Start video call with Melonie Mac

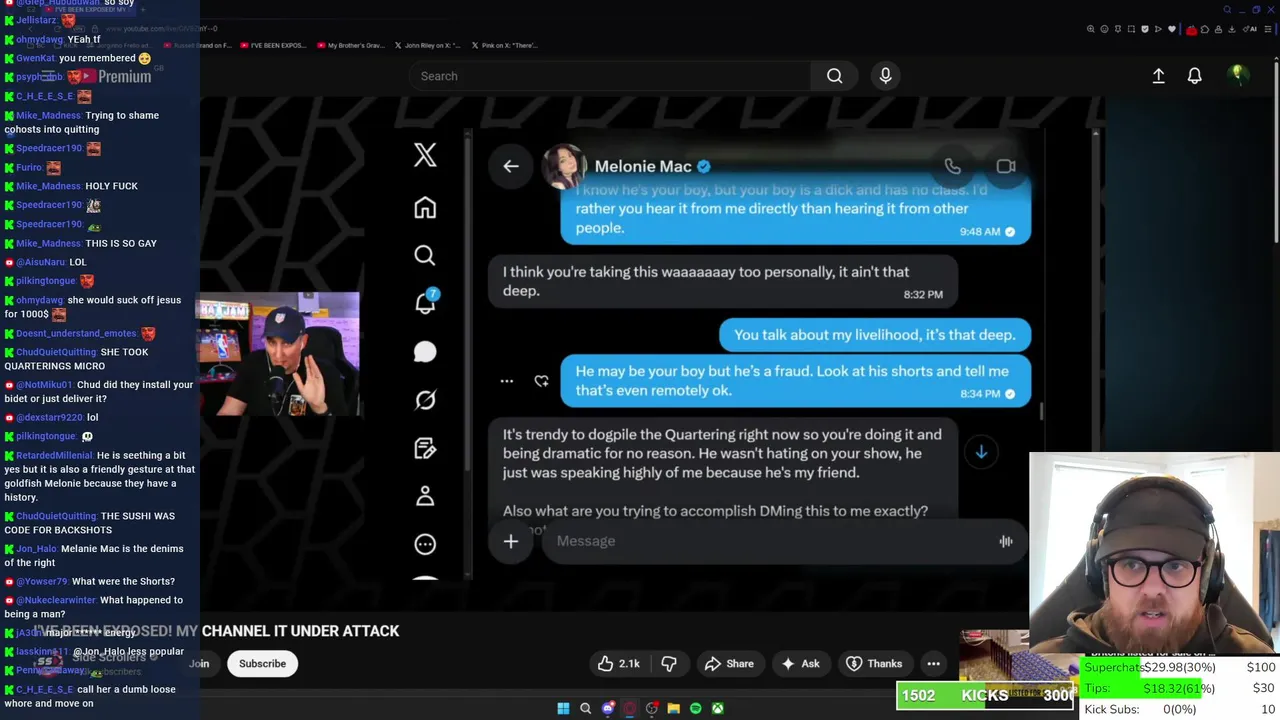1006,166
